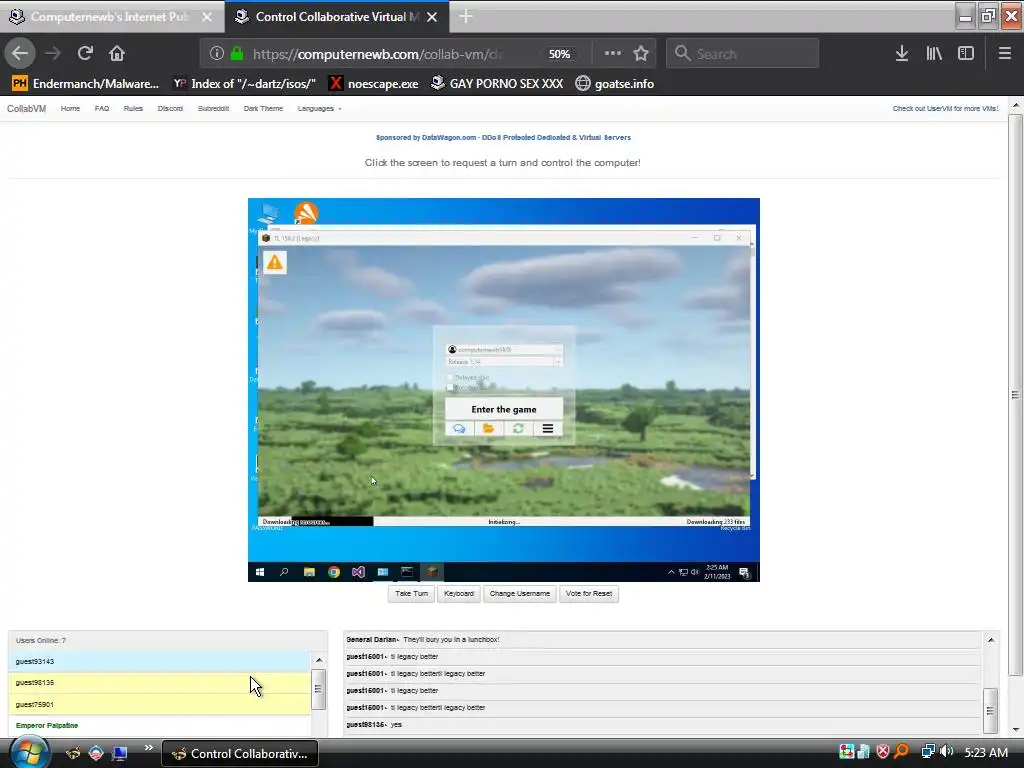Screen dimensions: 1024x768
Task: Click the chat bubbles icon below Enter the game
Action: pyautogui.click(x=459, y=428)
